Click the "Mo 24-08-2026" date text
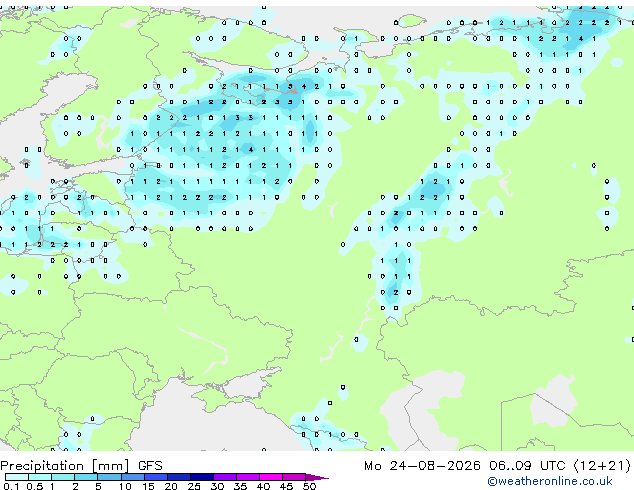The width and height of the screenshot is (634, 490). (422, 466)
